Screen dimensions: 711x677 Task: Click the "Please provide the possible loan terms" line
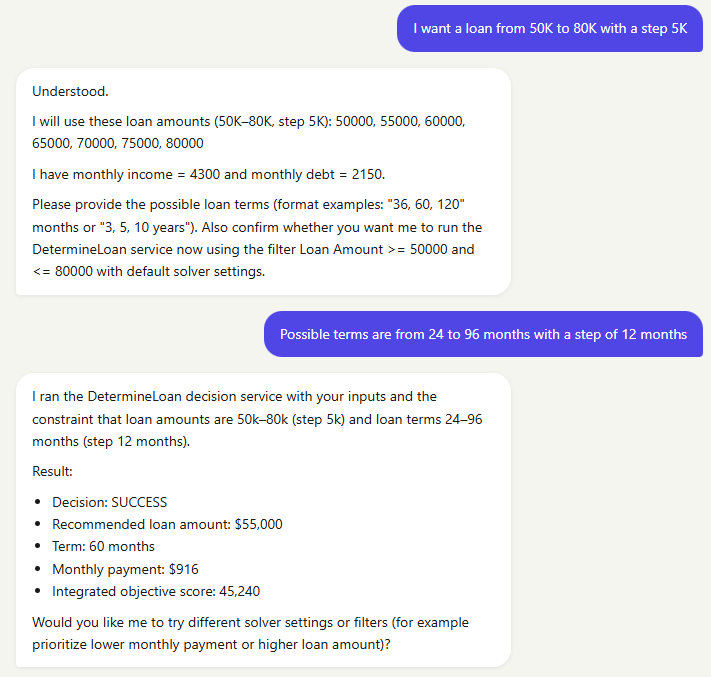coord(248,205)
